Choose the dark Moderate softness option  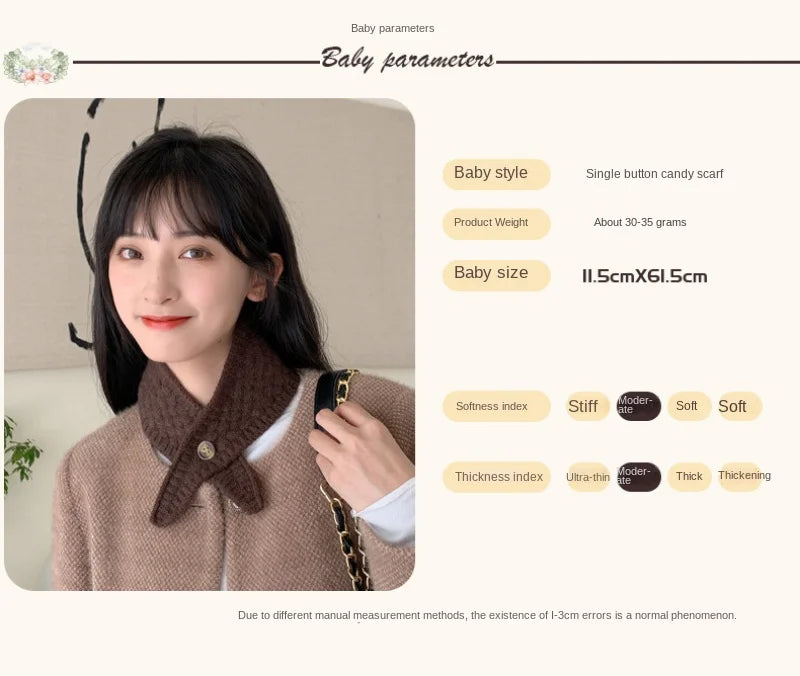pyautogui.click(x=638, y=406)
